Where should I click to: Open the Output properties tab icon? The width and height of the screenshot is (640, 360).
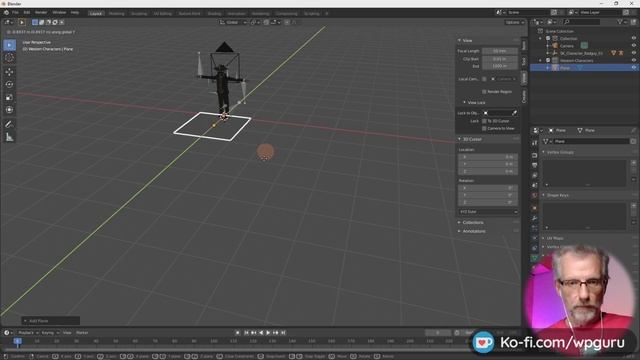tap(535, 165)
